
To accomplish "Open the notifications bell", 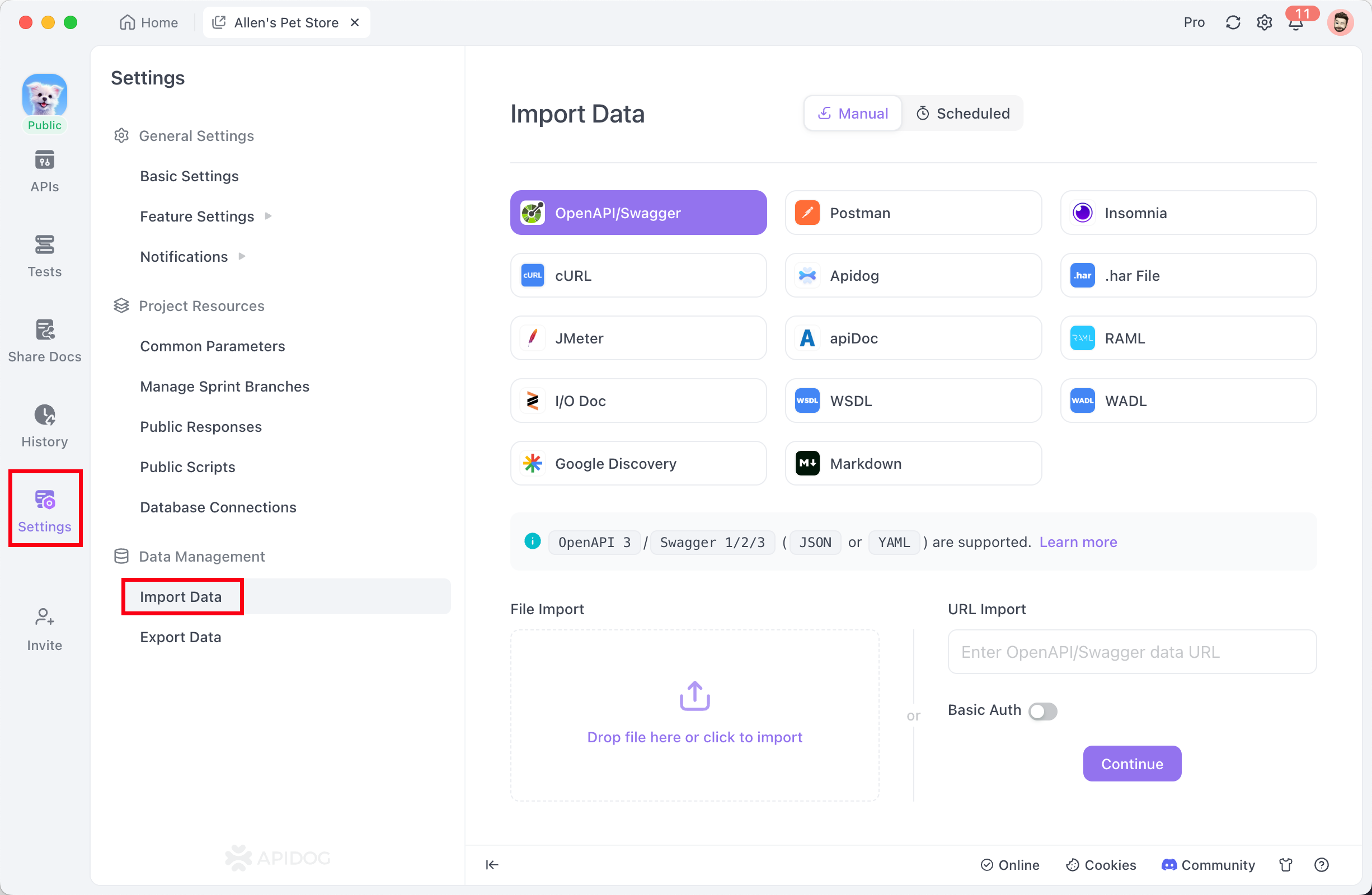I will (x=1296, y=23).
